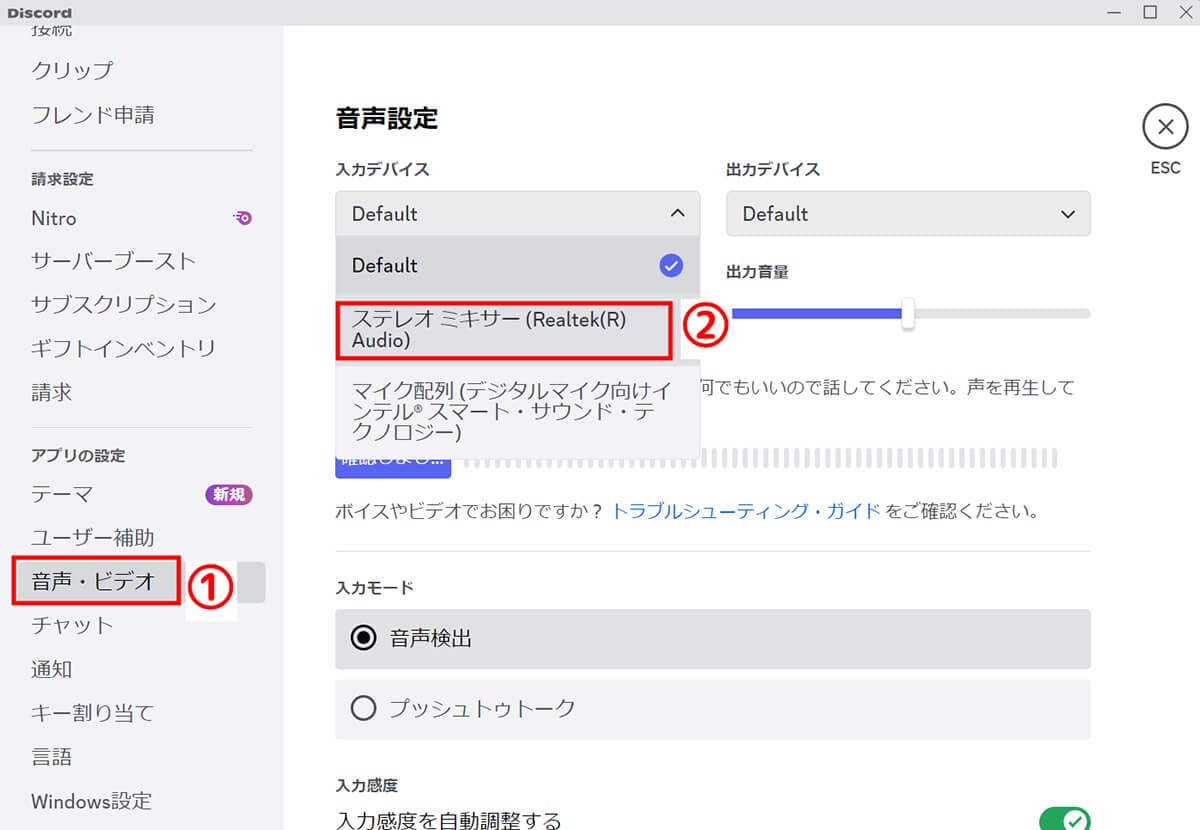Click the アプリの設定 section header

[78, 455]
